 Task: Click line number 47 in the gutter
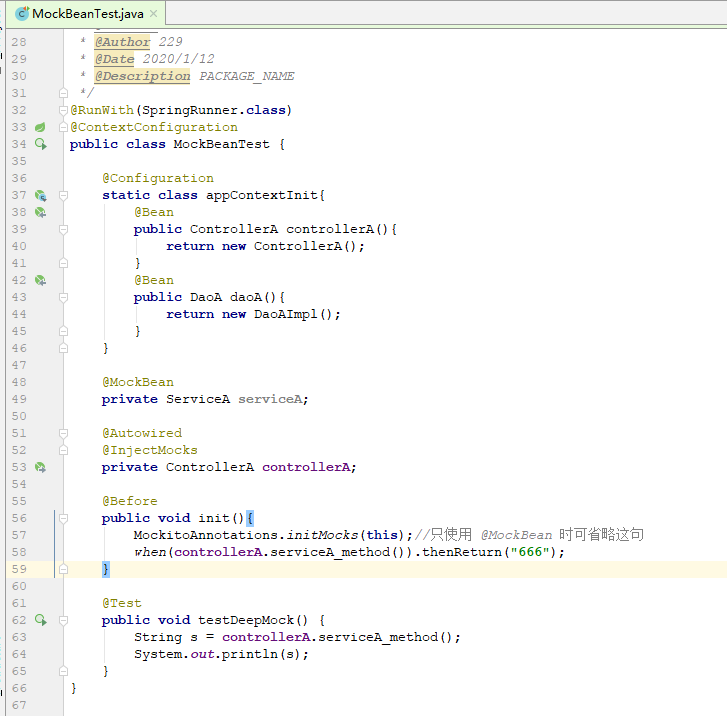click(x=19, y=365)
